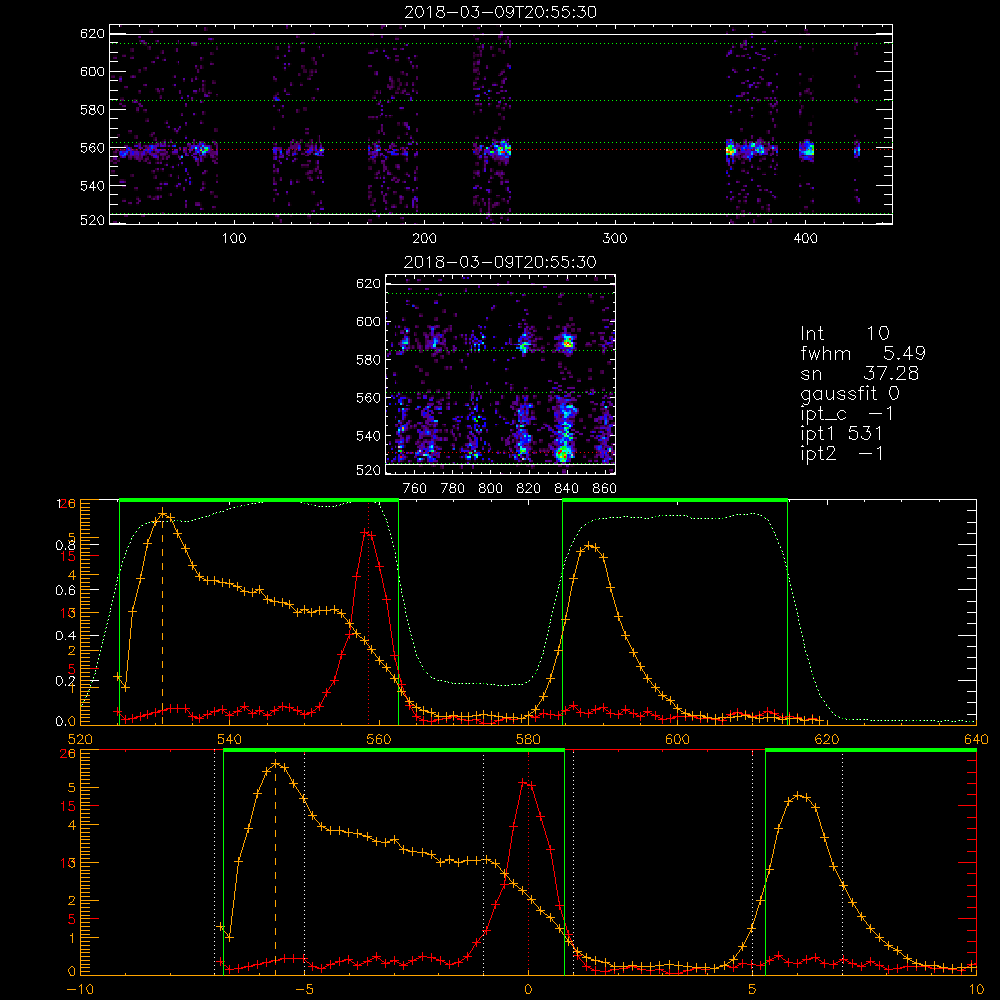Click the 'ipt_c -1' parameter line

pos(848,414)
